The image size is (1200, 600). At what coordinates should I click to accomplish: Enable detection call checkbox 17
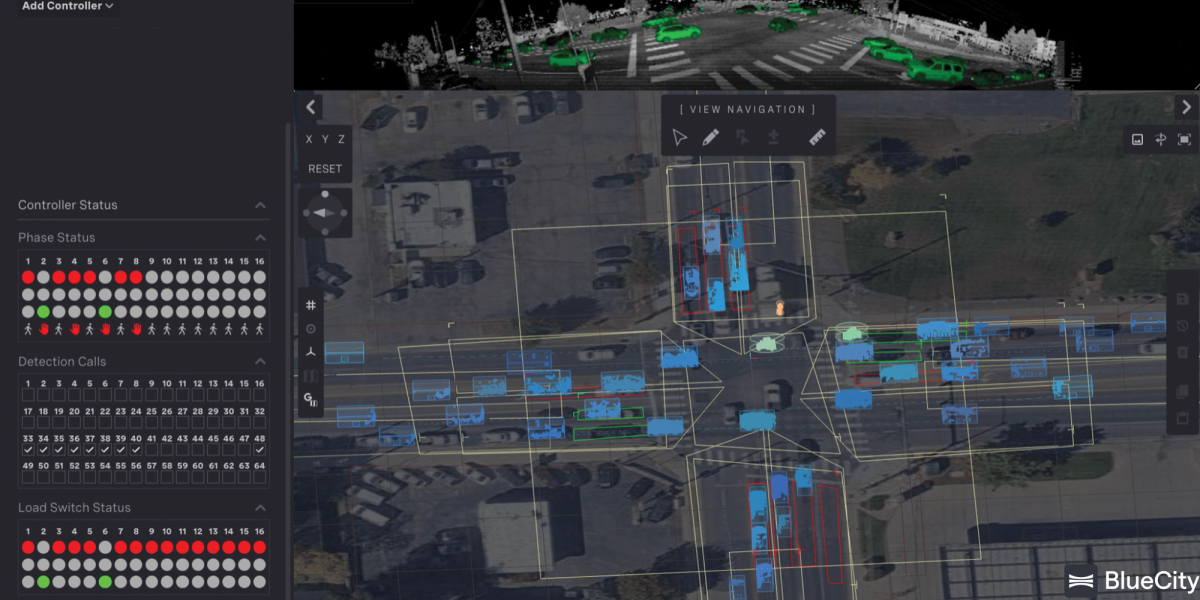click(x=28, y=424)
